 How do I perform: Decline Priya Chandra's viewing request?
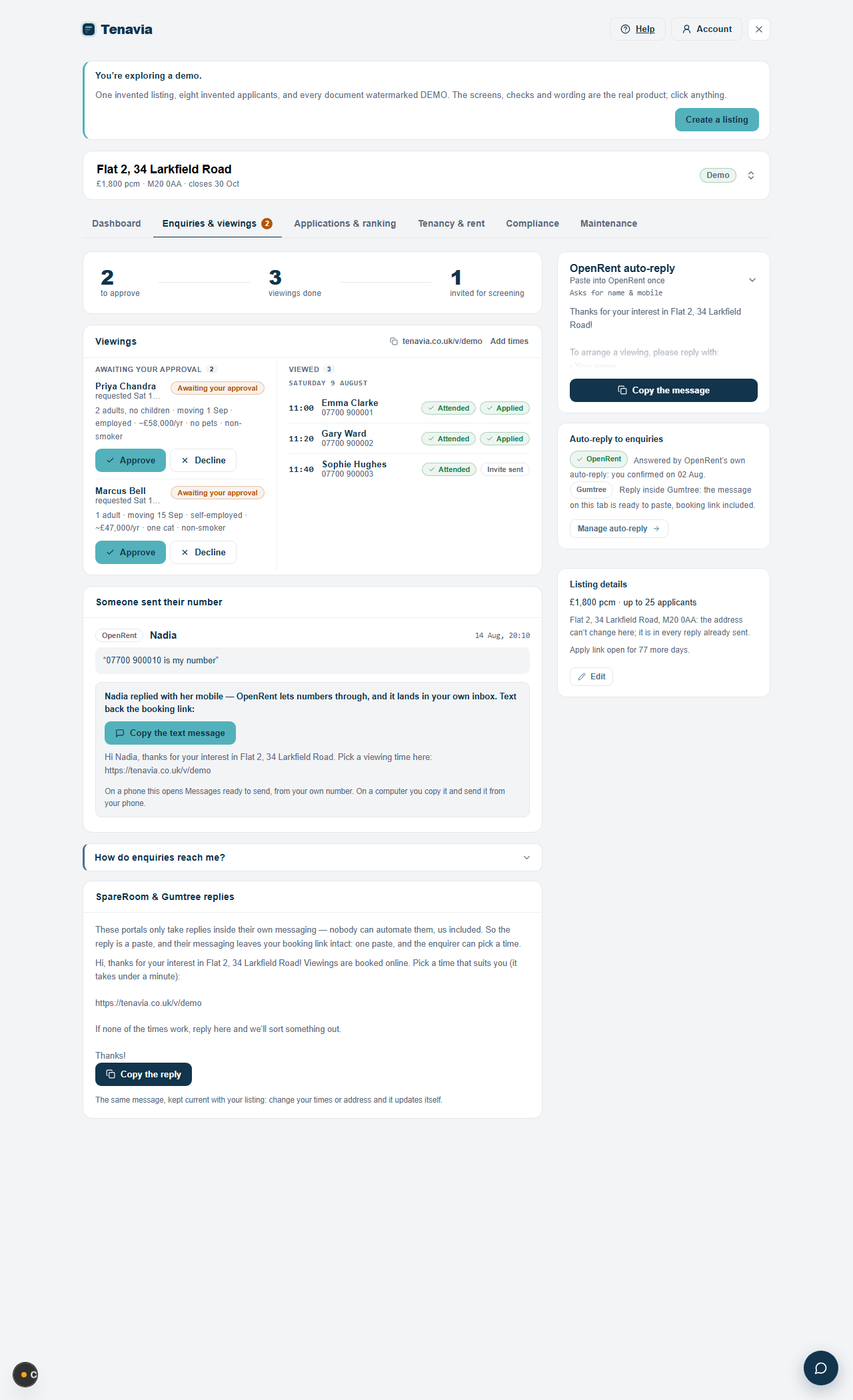pyautogui.click(x=203, y=461)
